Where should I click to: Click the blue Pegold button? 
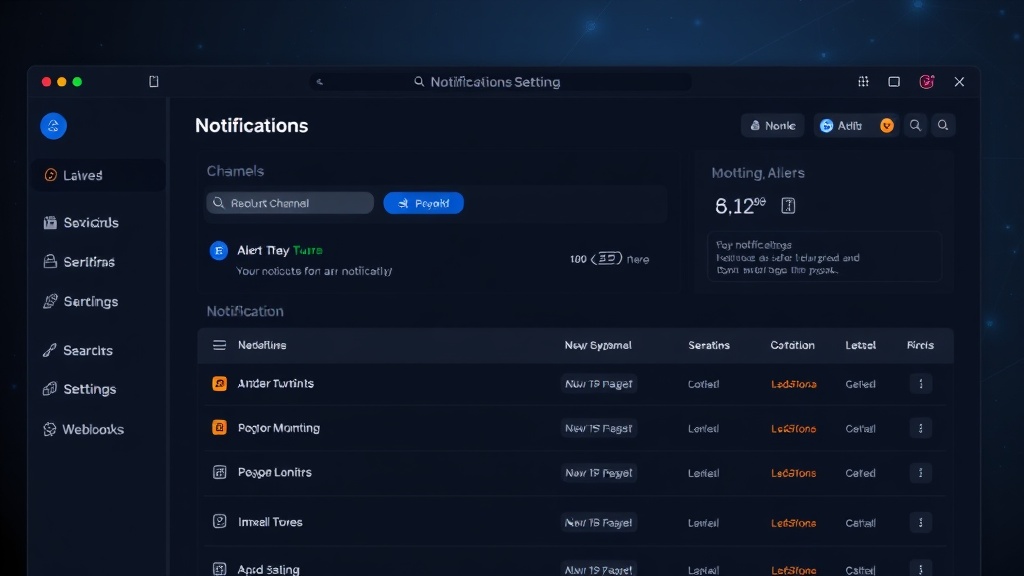click(x=423, y=202)
